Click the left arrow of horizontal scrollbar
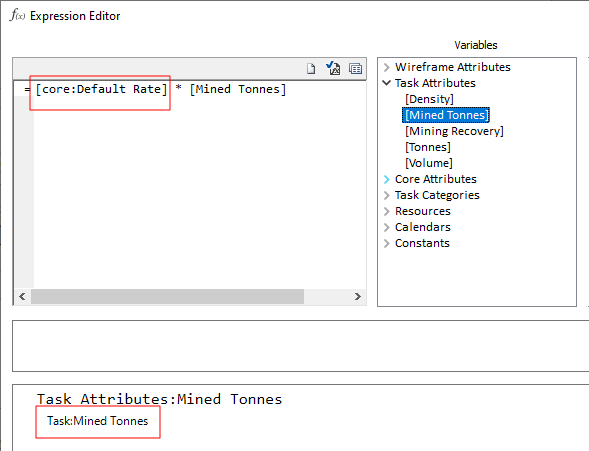Viewport: 589px width, 451px height. (22, 297)
